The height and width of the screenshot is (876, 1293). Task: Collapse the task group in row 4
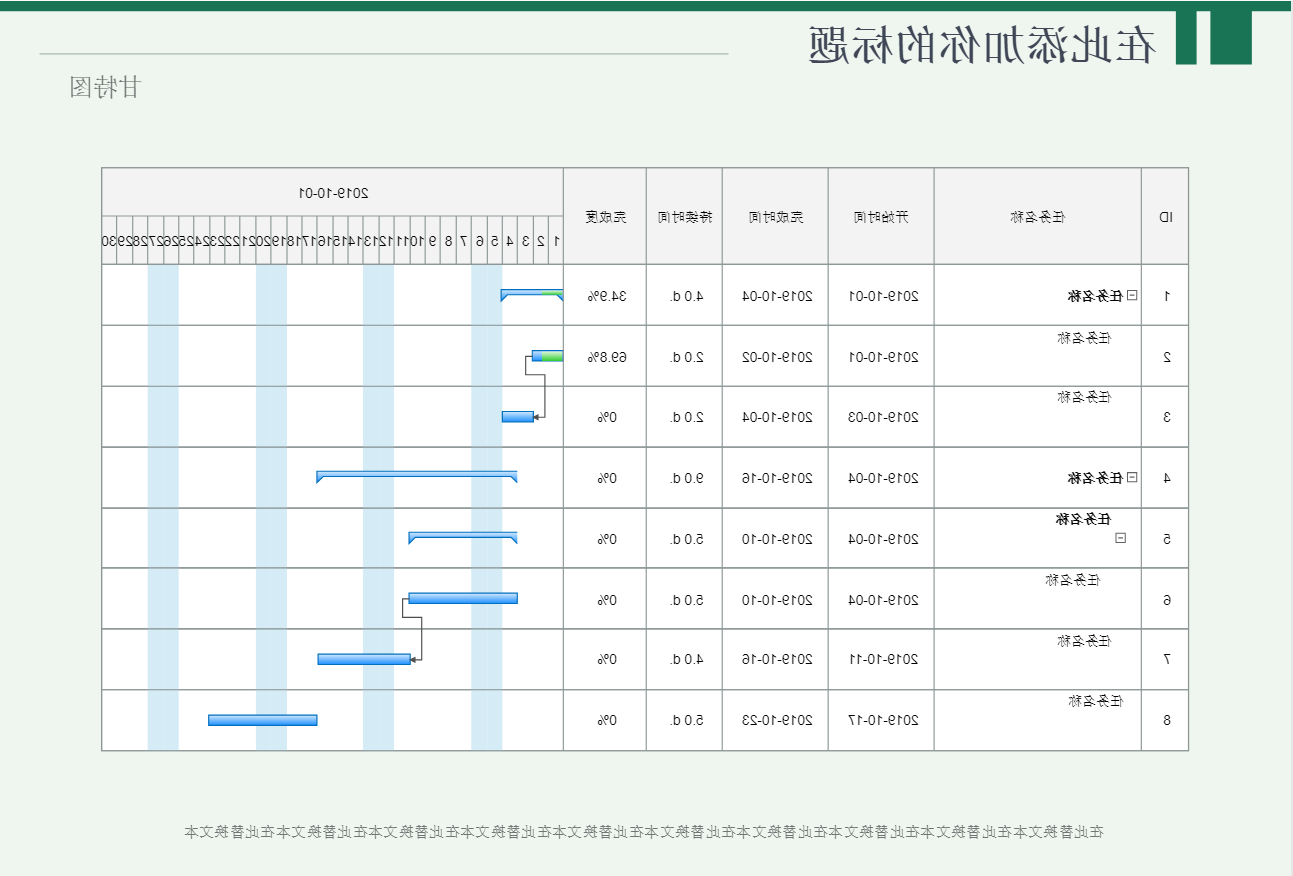[x=1132, y=477]
